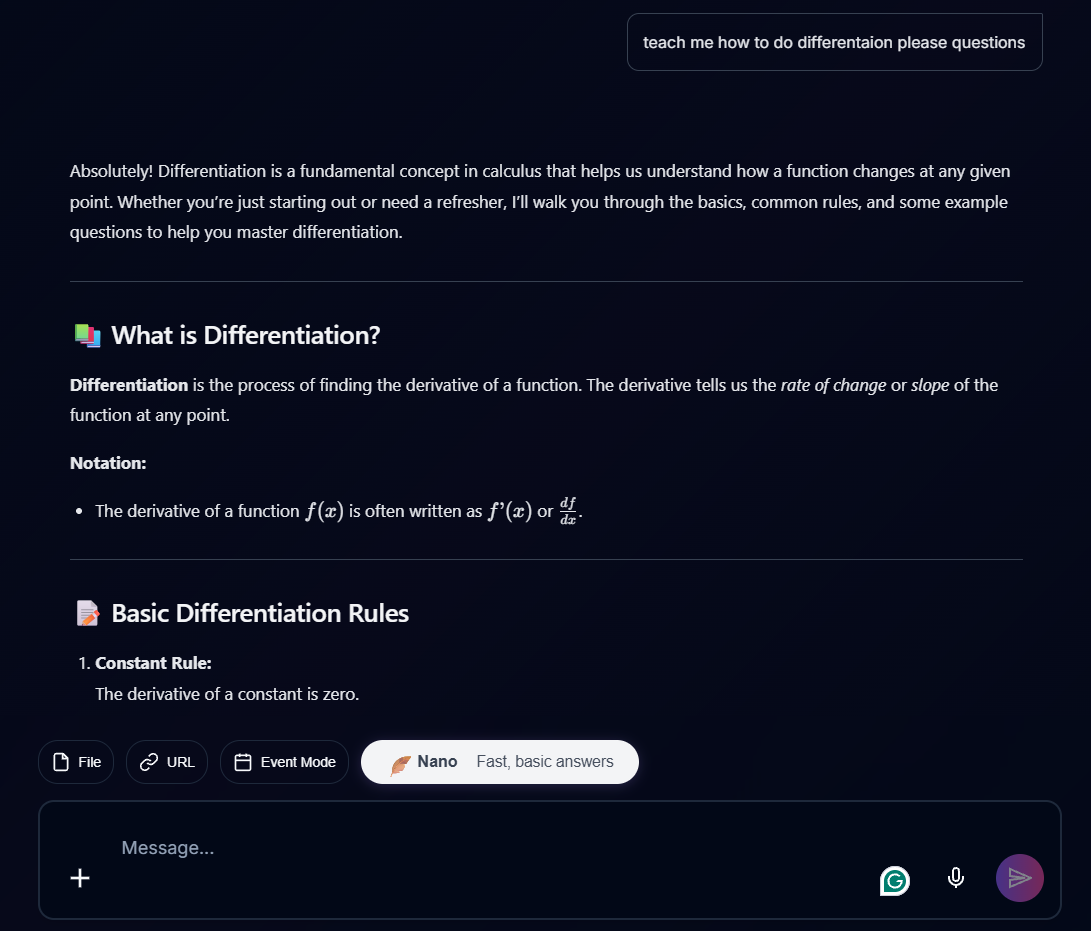Screen dimensions: 1091x931
Task: Click the memo emoji beside 'Basic Differentiation Rules'
Action: pos(87,612)
